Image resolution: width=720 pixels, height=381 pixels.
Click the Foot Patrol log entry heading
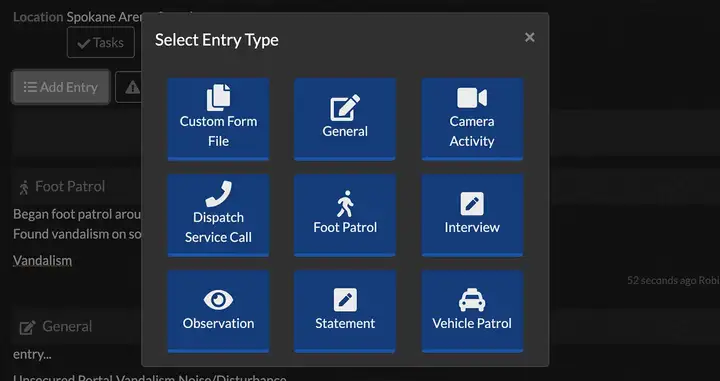click(x=70, y=186)
